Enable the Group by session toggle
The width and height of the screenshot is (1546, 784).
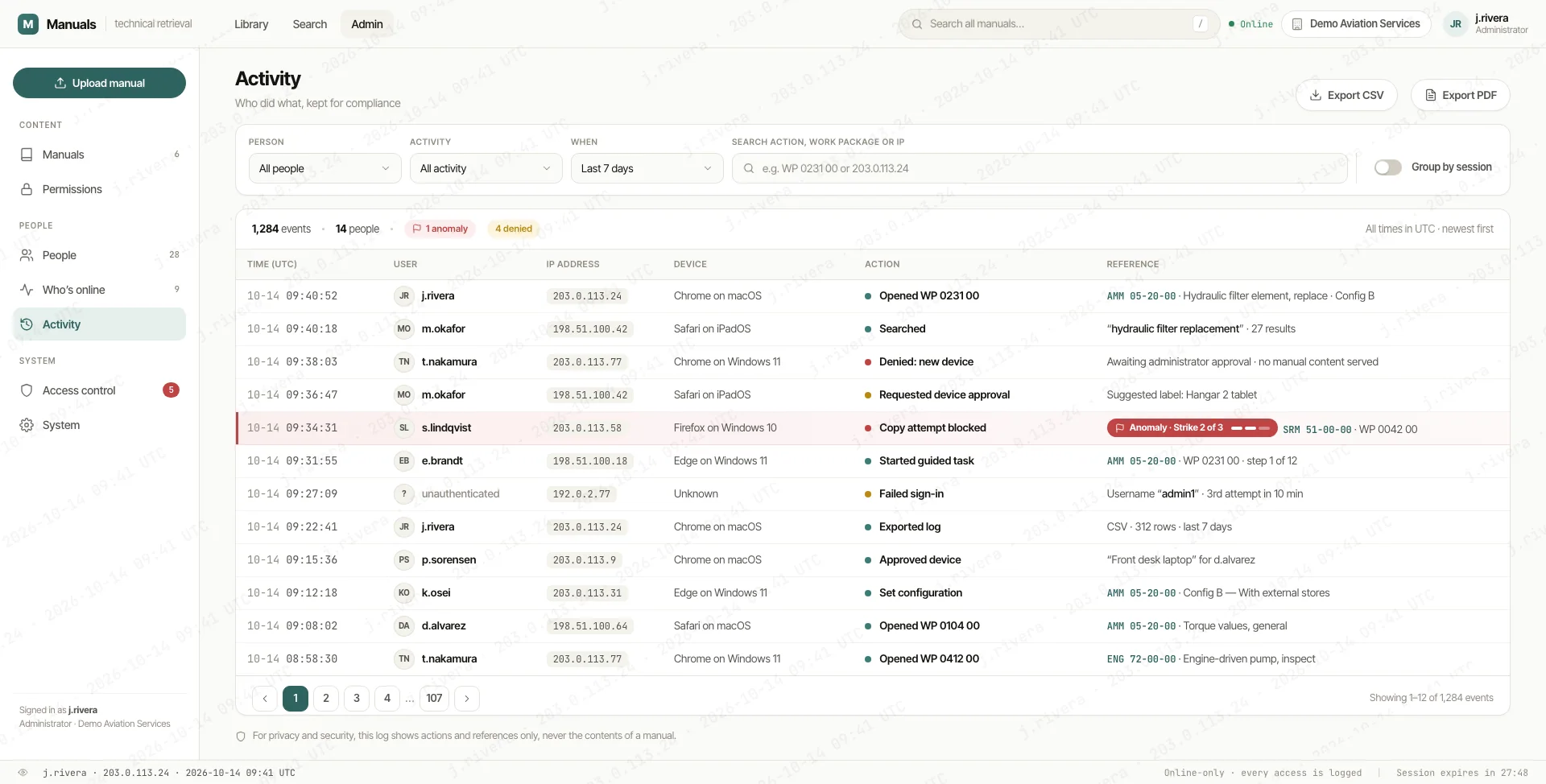coord(1388,167)
